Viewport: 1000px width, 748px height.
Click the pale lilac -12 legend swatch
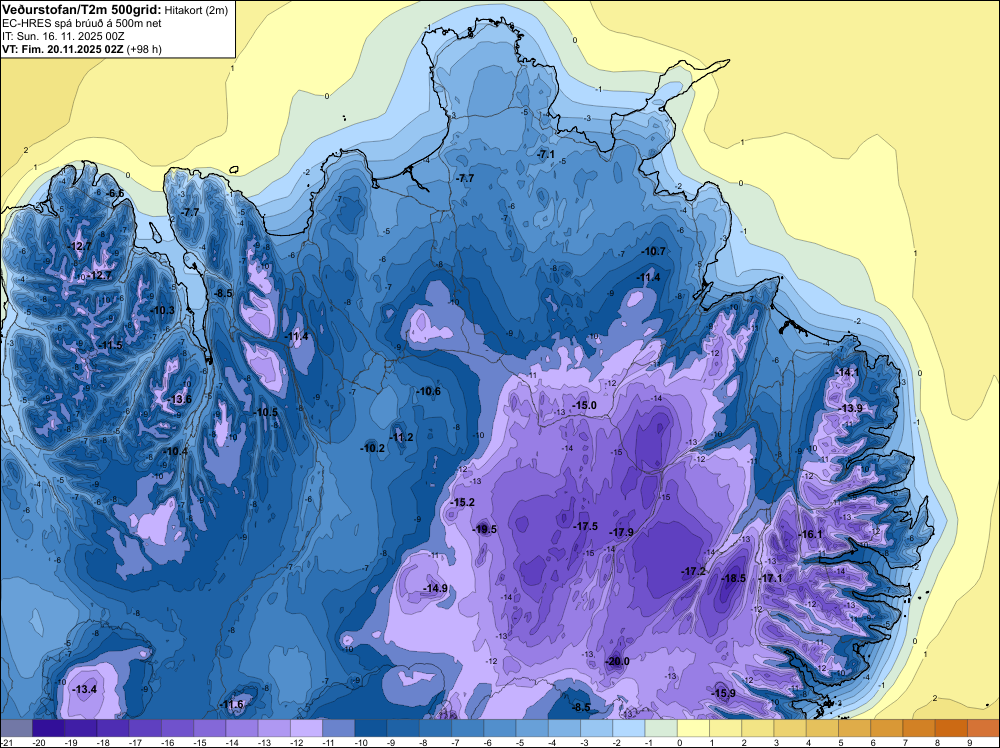click(x=306, y=728)
